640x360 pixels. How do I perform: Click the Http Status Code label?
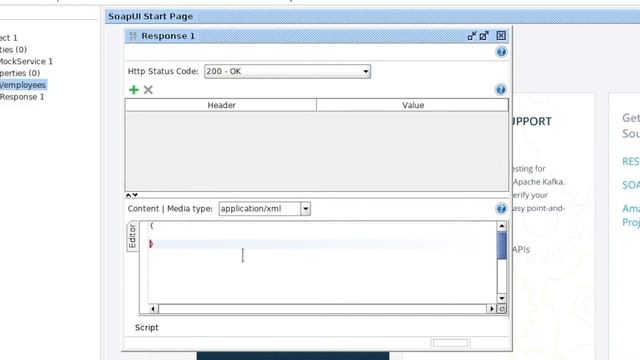(x=163, y=71)
